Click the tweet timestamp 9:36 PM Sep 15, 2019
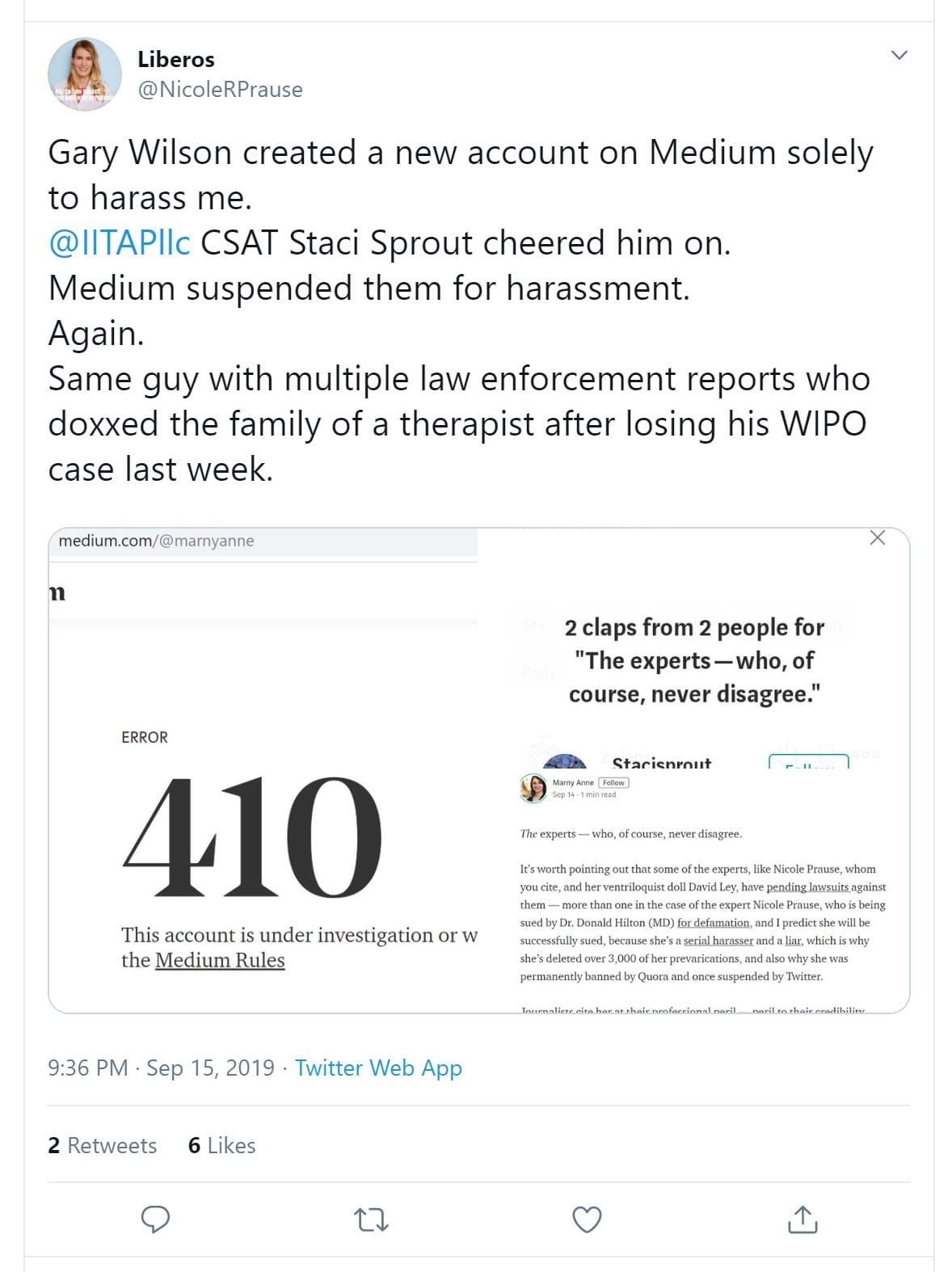The height and width of the screenshot is (1272, 952). 161,1068
